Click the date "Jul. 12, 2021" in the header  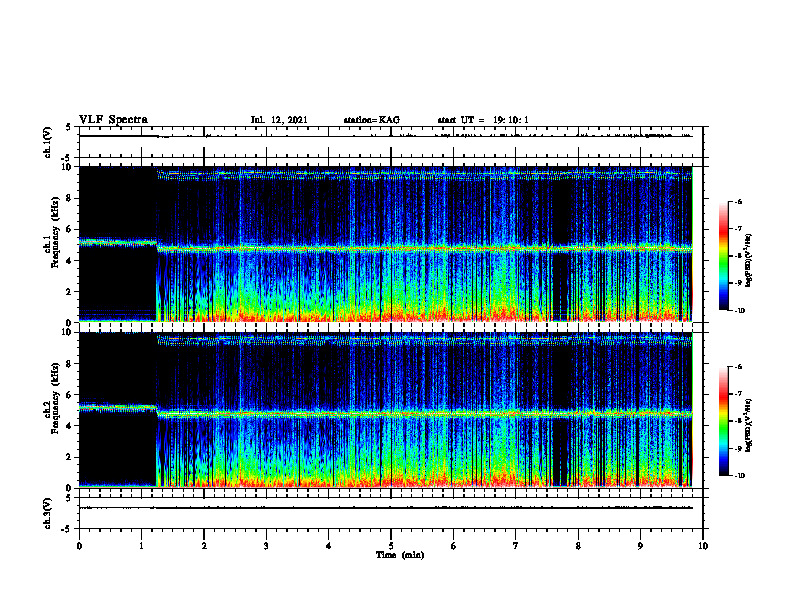[x=279, y=120]
